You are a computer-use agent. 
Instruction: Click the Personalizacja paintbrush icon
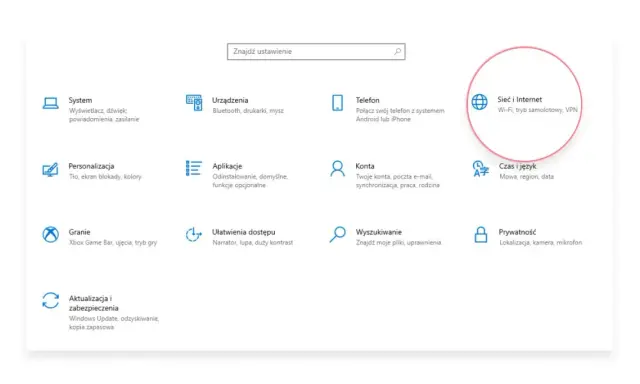tap(50, 169)
